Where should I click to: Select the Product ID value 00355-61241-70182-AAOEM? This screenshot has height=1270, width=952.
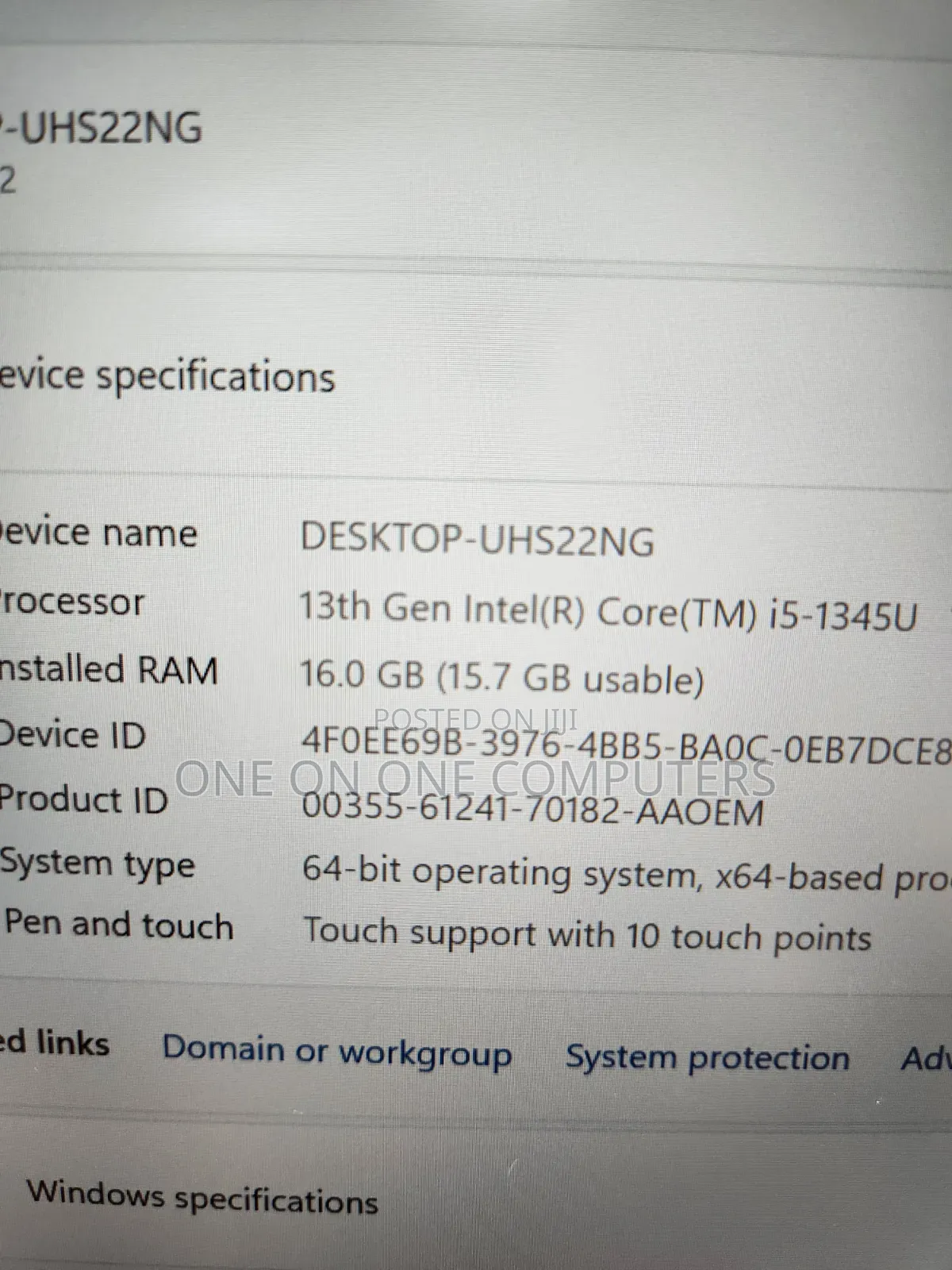(x=533, y=809)
